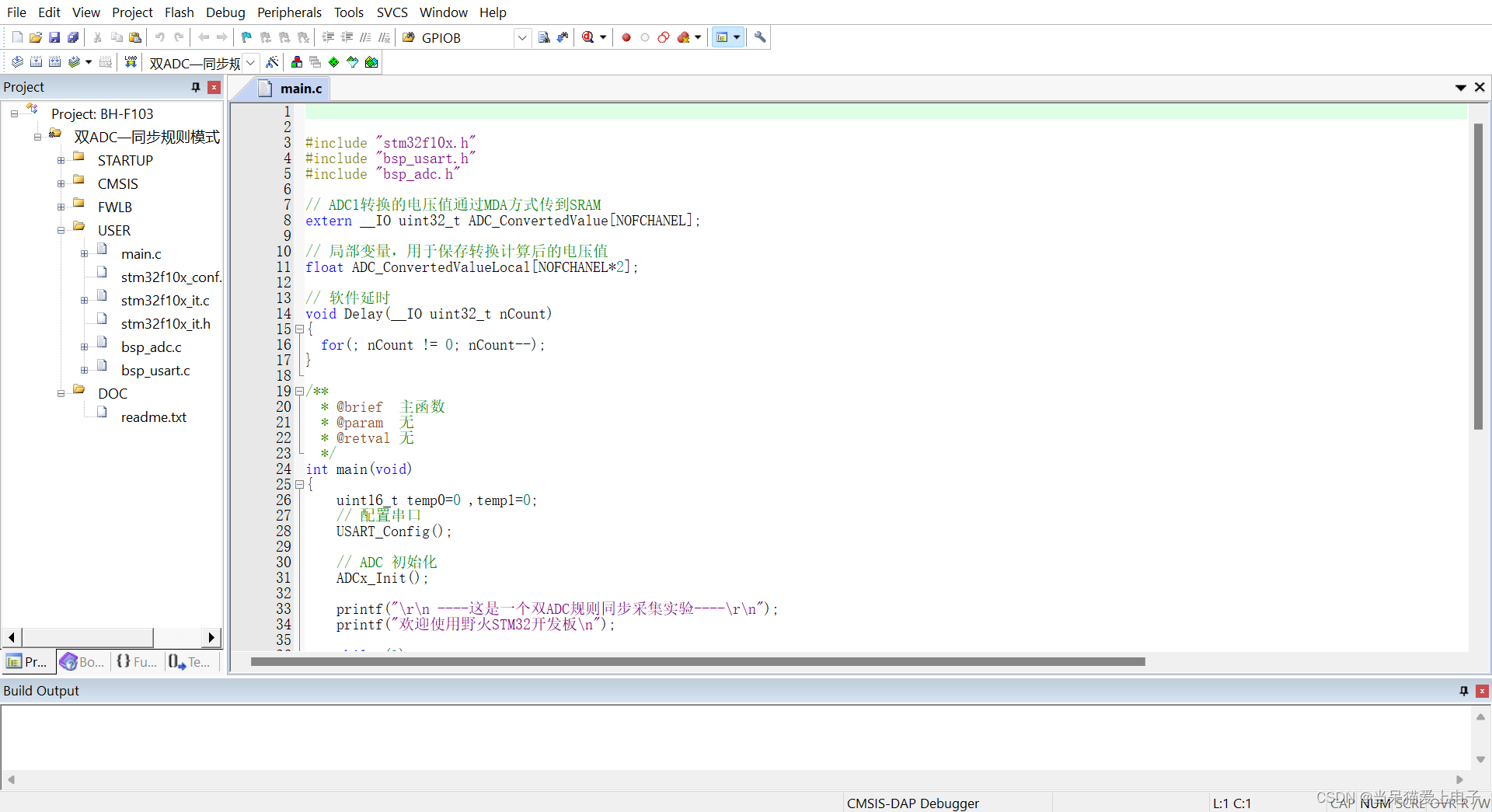Toggle the window layout button
Image resolution: width=1492 pixels, height=812 pixels.
click(x=722, y=37)
